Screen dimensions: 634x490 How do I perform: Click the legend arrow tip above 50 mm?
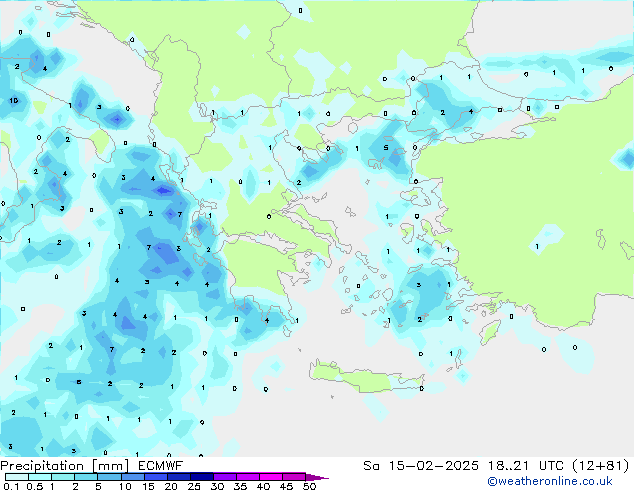coord(317,477)
